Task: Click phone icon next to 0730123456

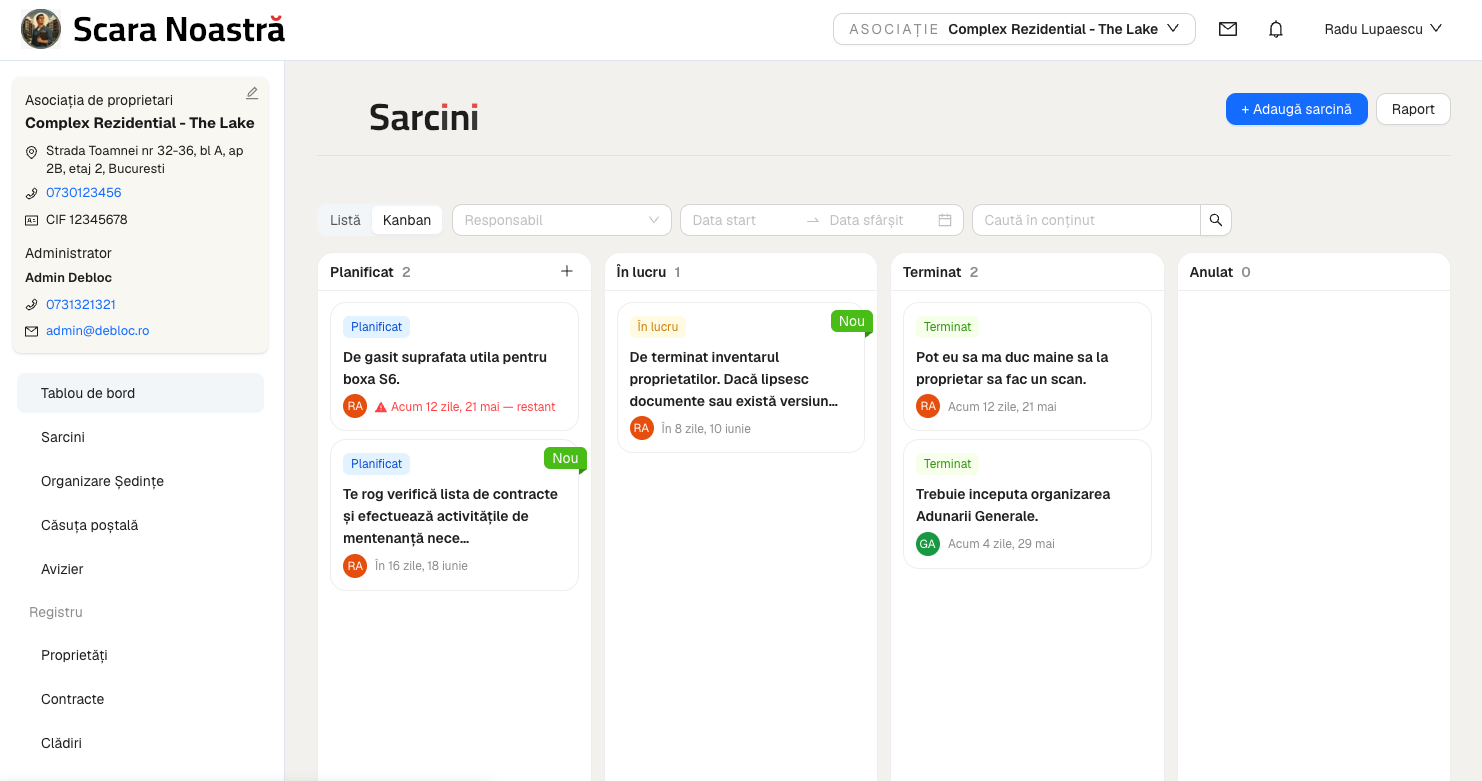Action: pos(32,193)
